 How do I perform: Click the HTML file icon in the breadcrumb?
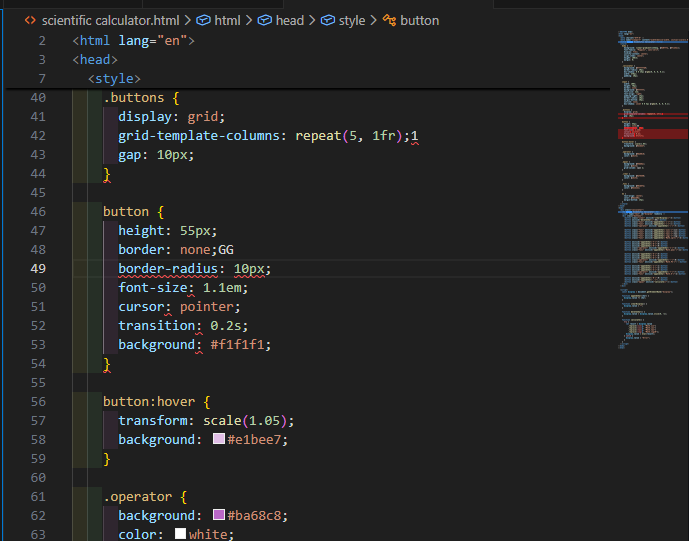tap(30, 20)
